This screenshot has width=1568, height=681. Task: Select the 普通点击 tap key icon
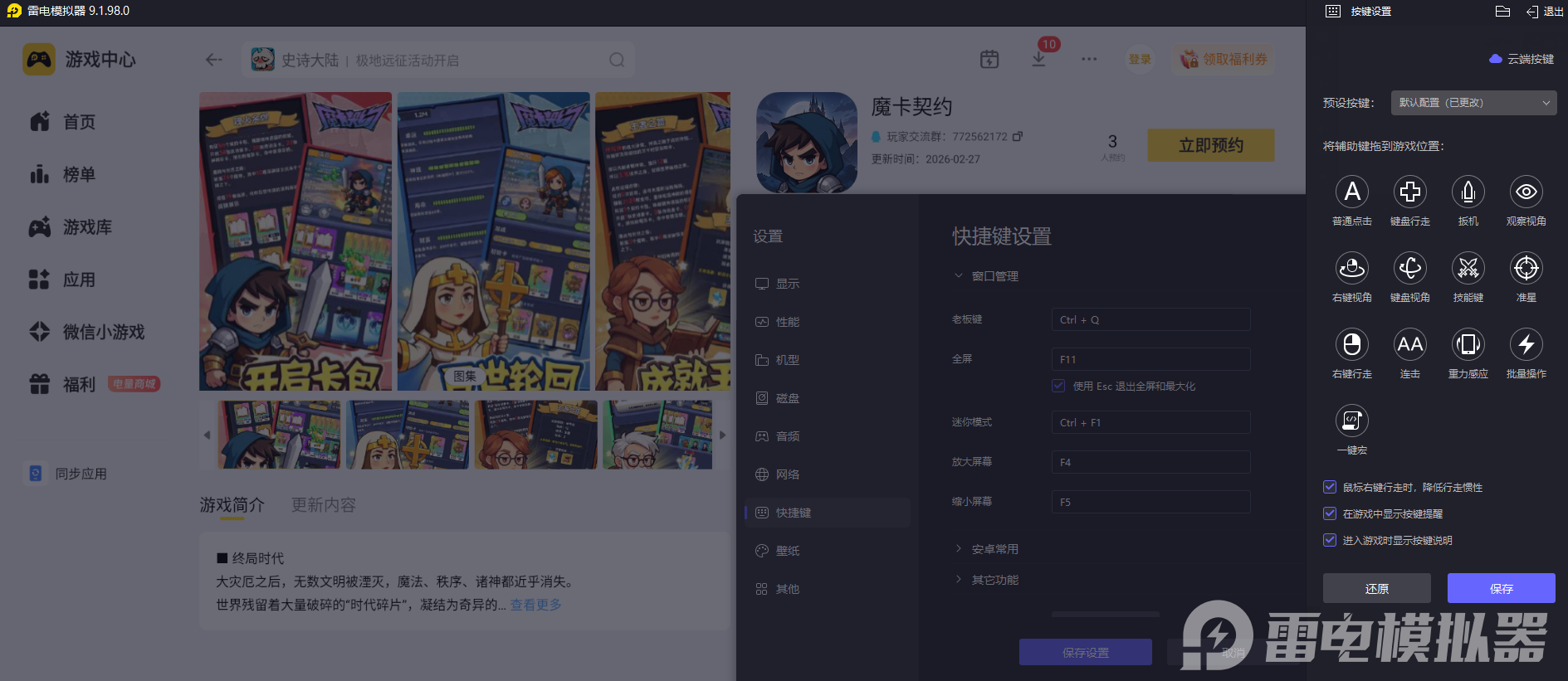click(x=1351, y=192)
